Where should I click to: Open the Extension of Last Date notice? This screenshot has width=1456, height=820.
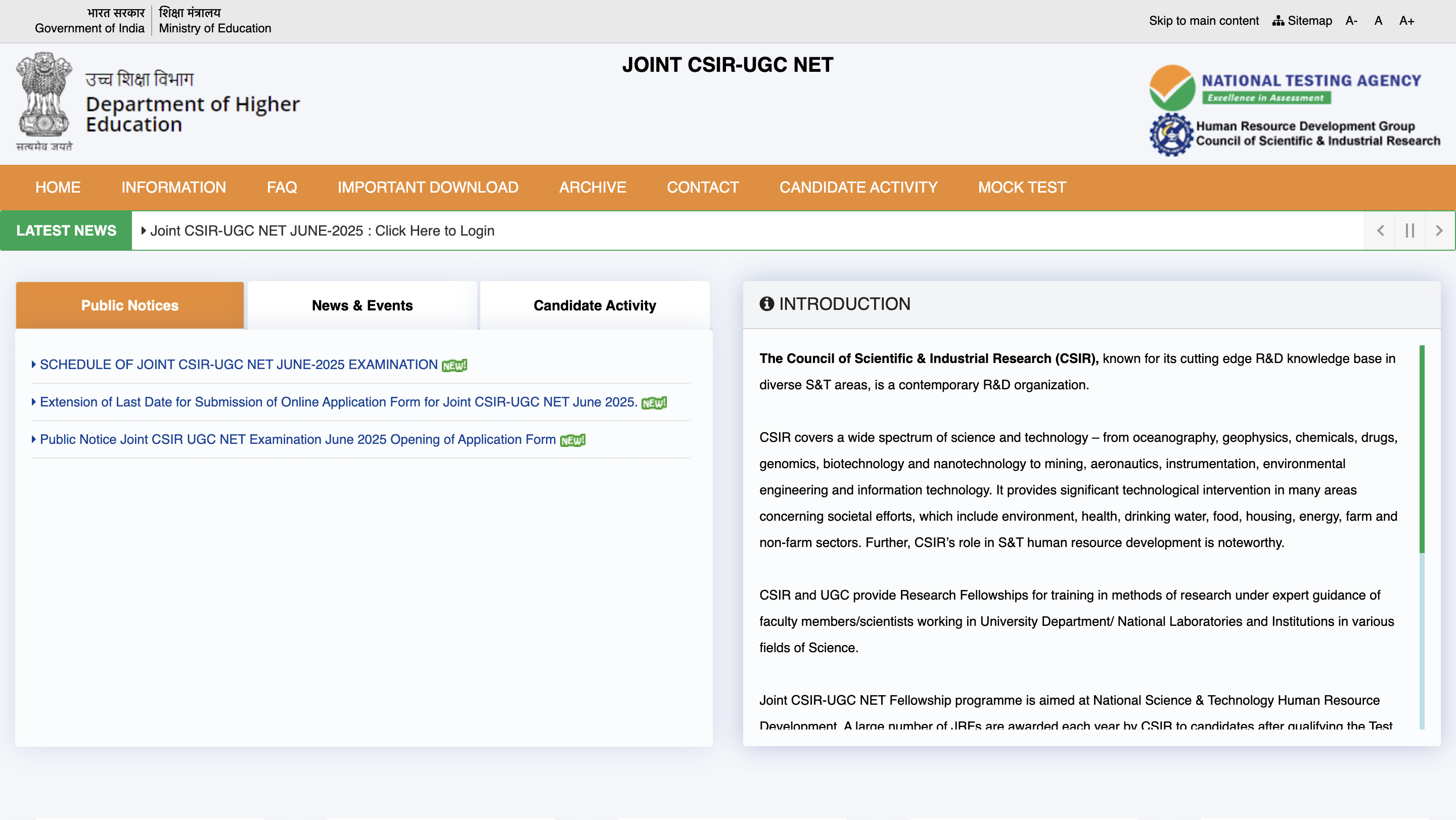click(339, 402)
